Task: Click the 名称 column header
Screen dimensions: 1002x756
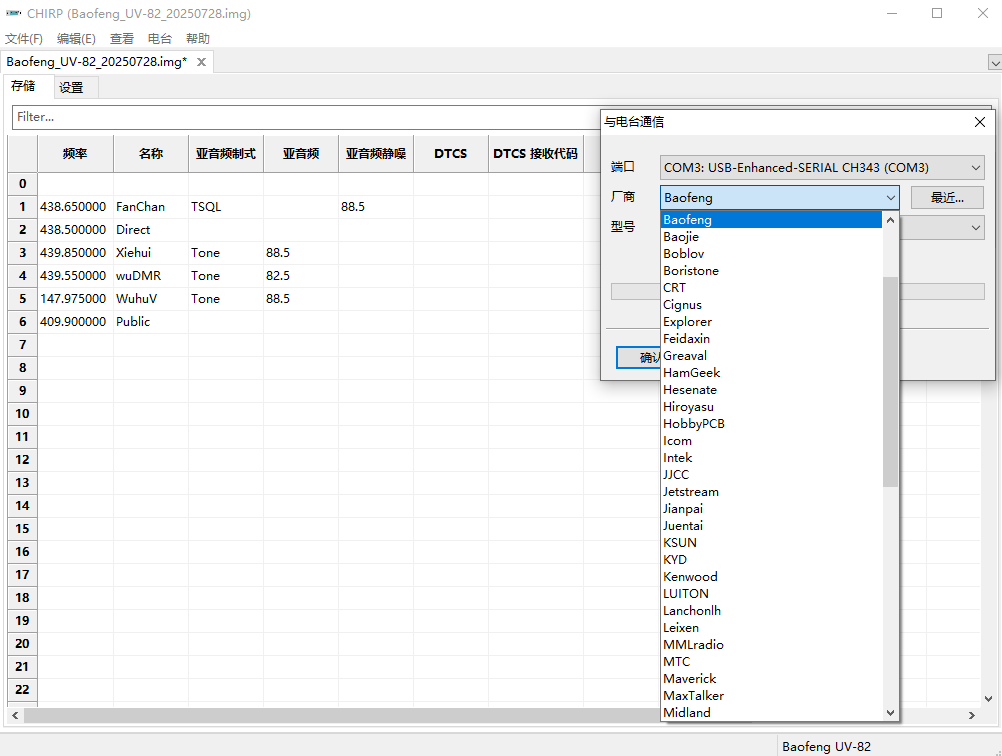Action: pos(151,153)
